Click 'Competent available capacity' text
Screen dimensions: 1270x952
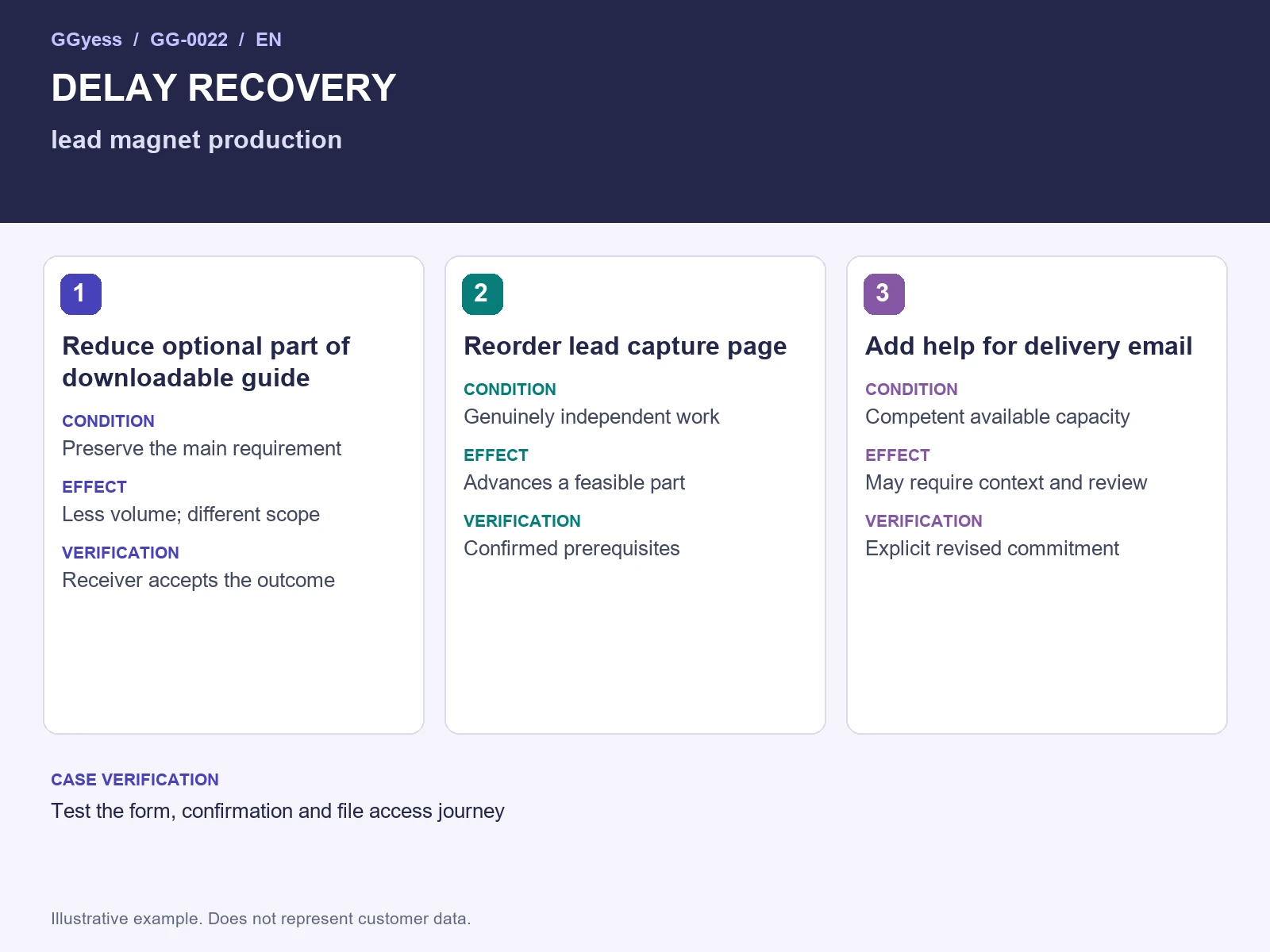pyautogui.click(x=997, y=416)
